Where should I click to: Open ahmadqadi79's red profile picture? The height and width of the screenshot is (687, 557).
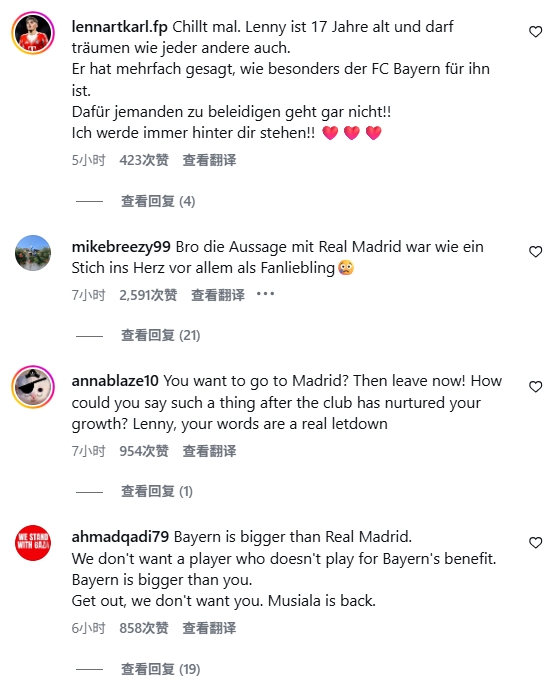(33, 543)
